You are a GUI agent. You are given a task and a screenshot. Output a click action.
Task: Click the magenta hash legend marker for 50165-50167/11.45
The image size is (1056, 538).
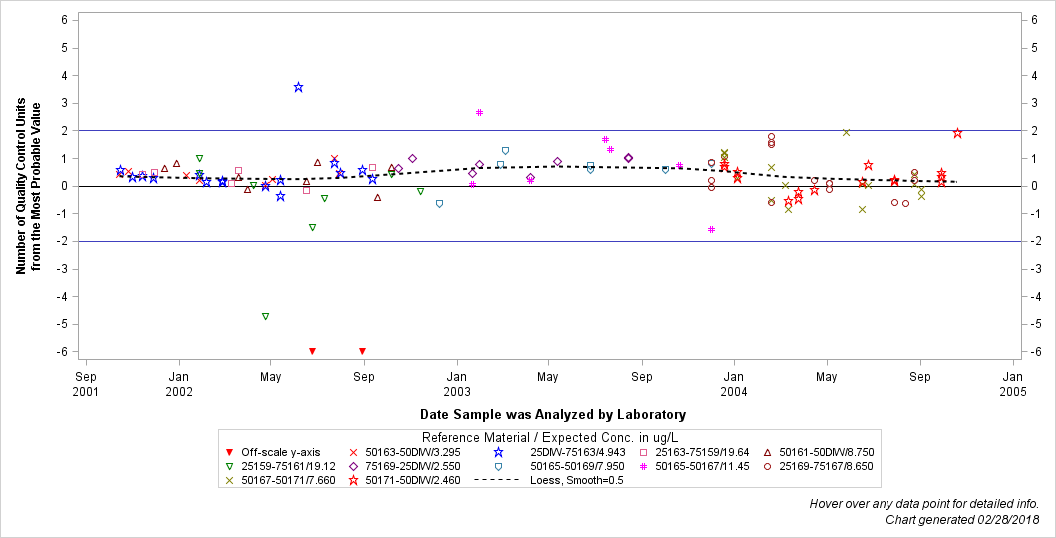[643, 466]
